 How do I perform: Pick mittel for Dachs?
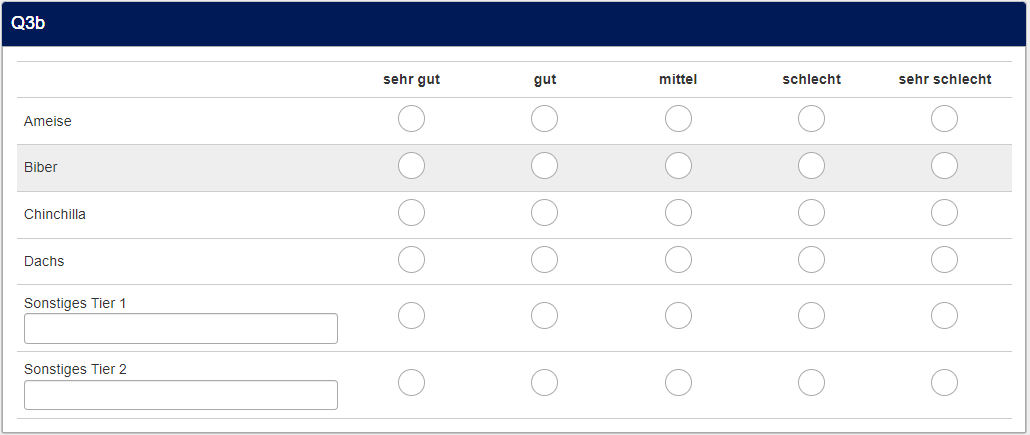(678, 260)
